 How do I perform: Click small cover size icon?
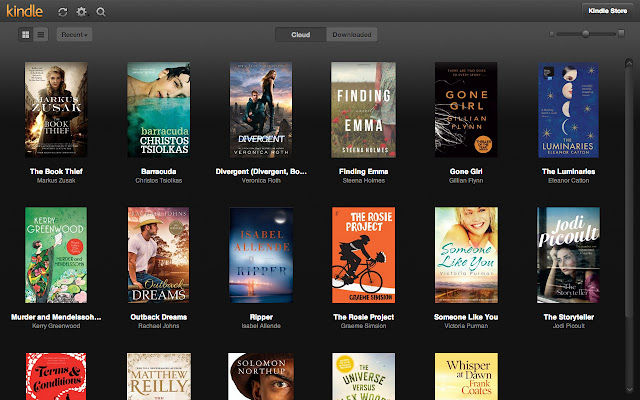point(551,34)
